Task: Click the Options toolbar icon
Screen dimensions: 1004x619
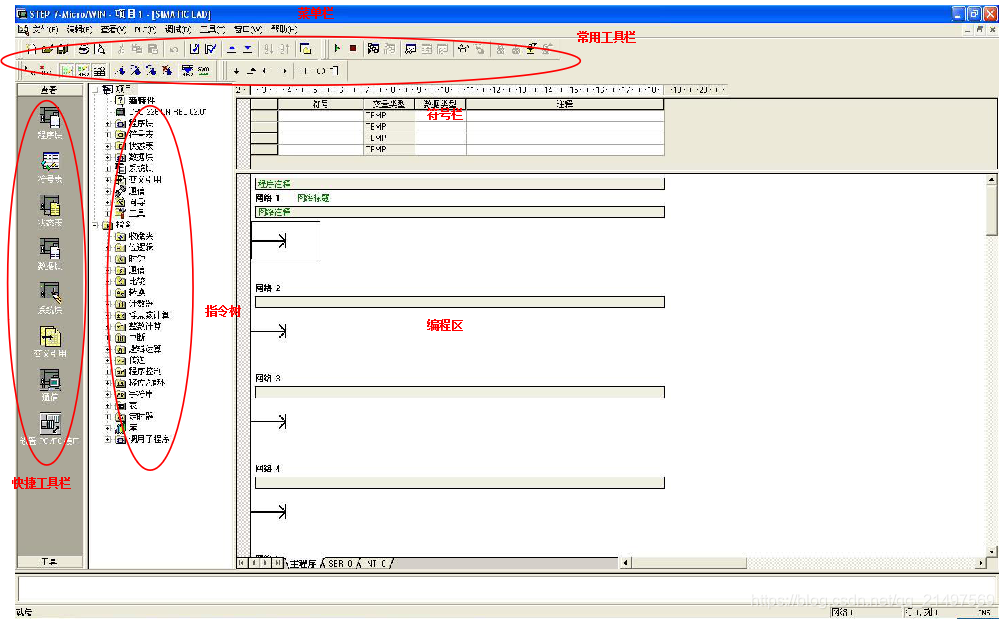Action: [305, 49]
